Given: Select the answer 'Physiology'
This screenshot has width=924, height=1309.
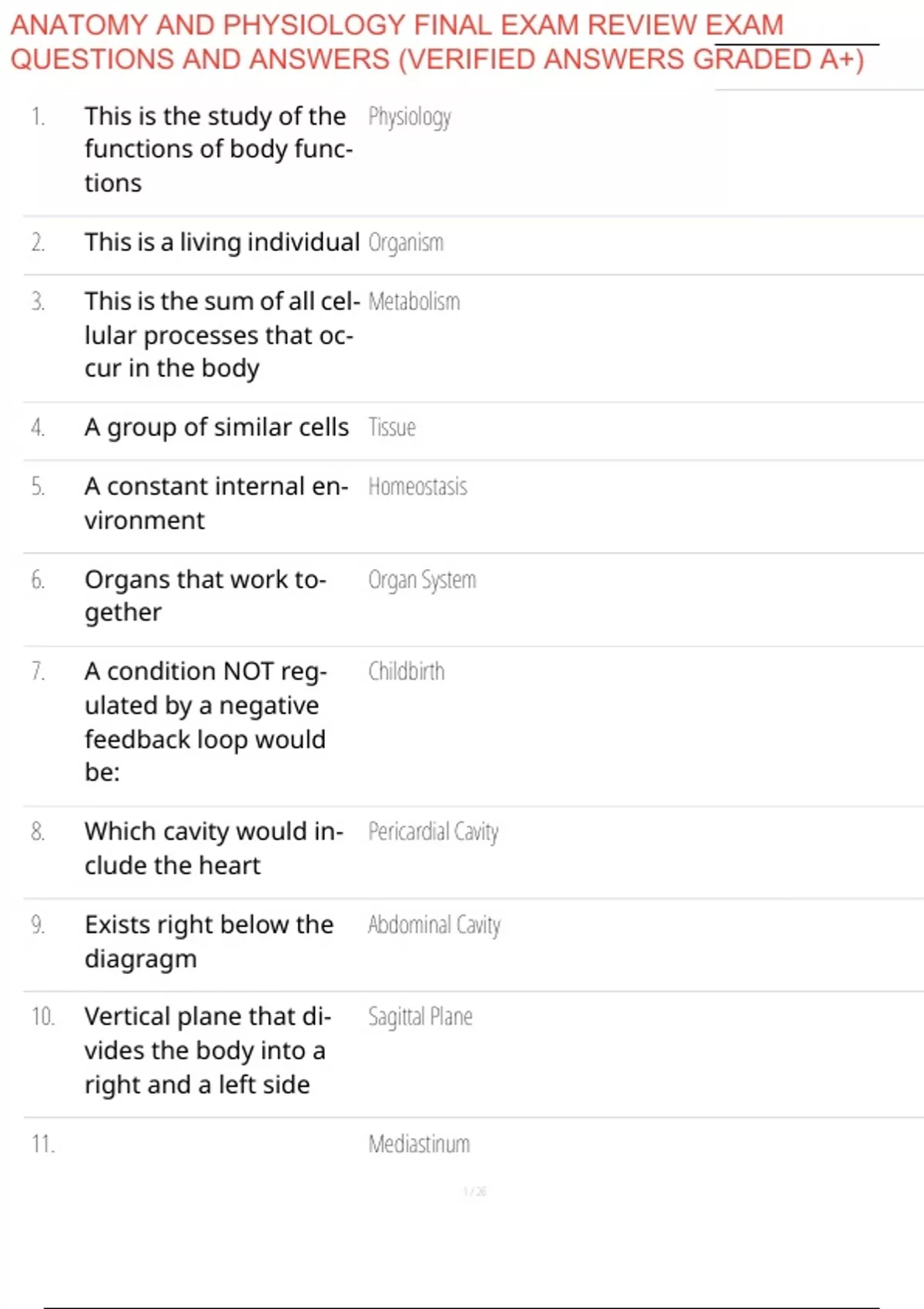Looking at the screenshot, I should (410, 117).
